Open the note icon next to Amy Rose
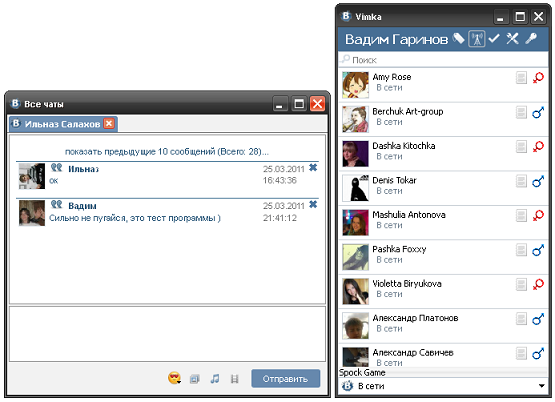Screen dimensions: 555x402 pos(521,77)
